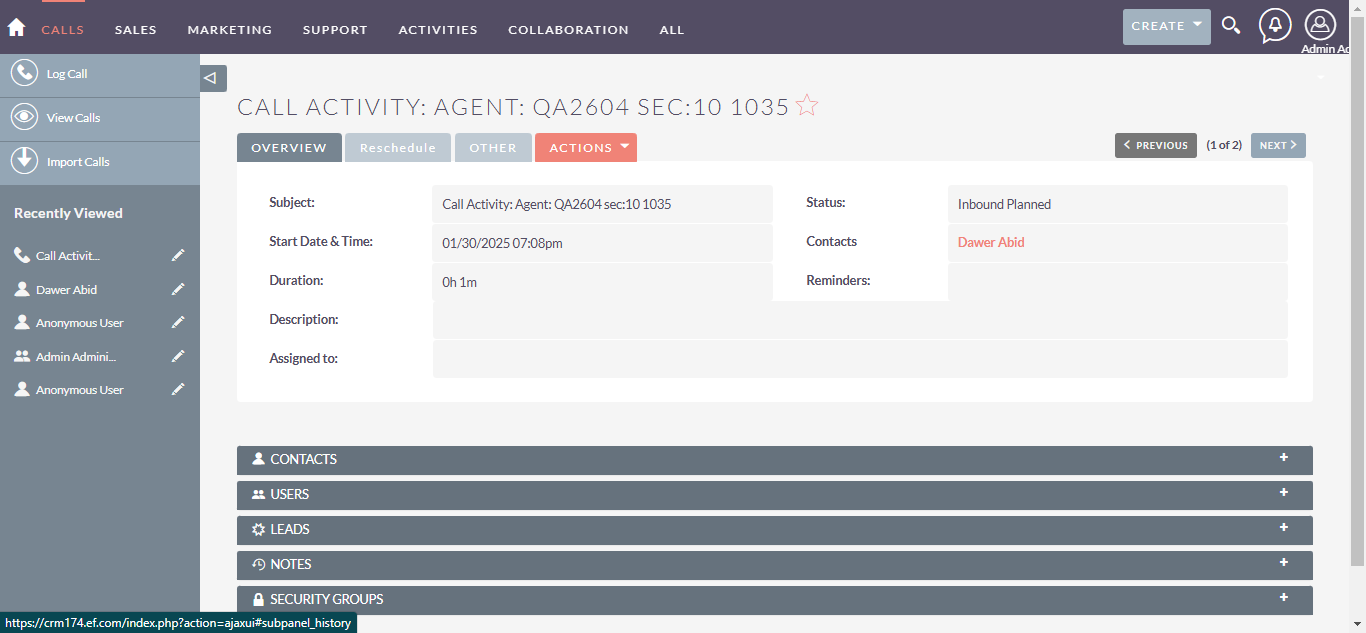Open the search magnifier icon
This screenshot has width=1366, height=633.
1231,27
